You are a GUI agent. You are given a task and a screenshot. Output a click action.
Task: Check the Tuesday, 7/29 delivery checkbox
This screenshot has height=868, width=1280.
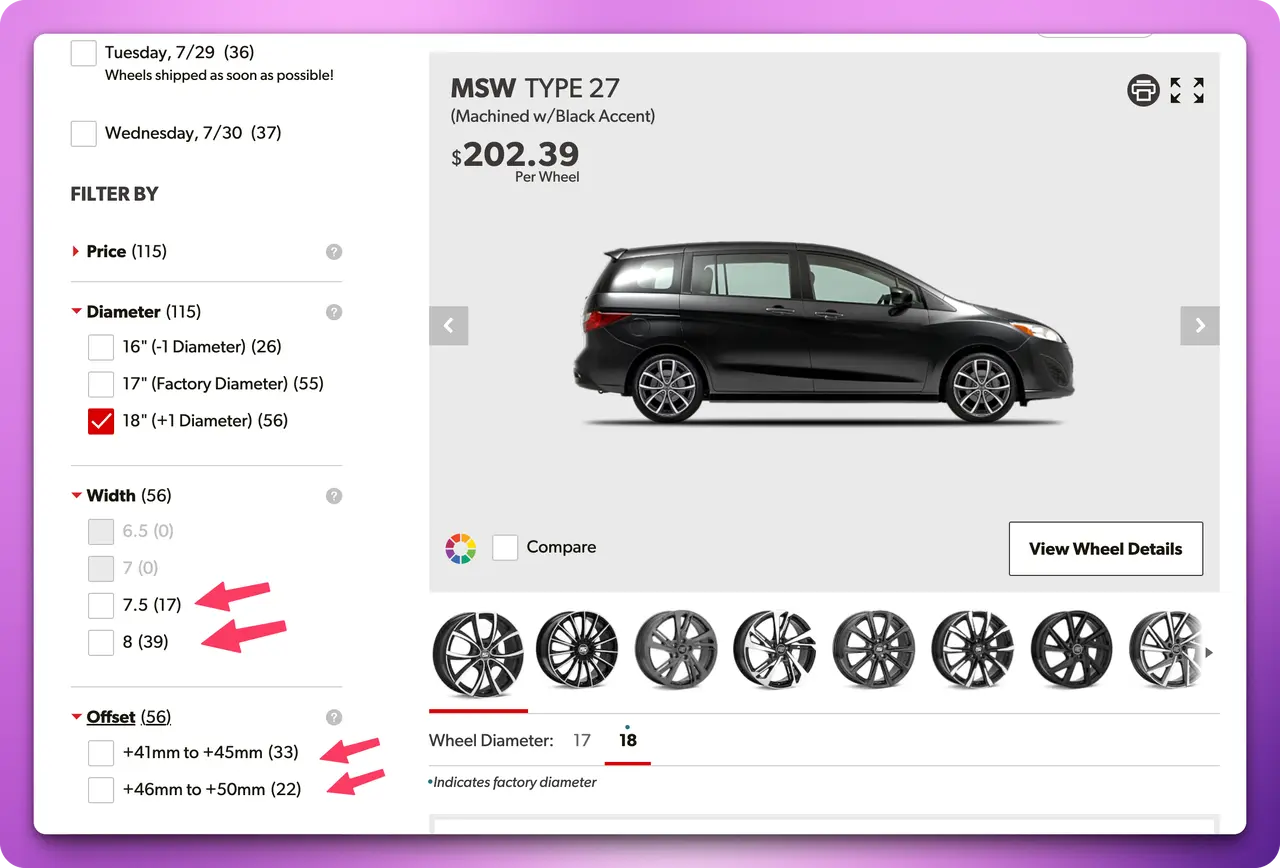click(x=84, y=53)
